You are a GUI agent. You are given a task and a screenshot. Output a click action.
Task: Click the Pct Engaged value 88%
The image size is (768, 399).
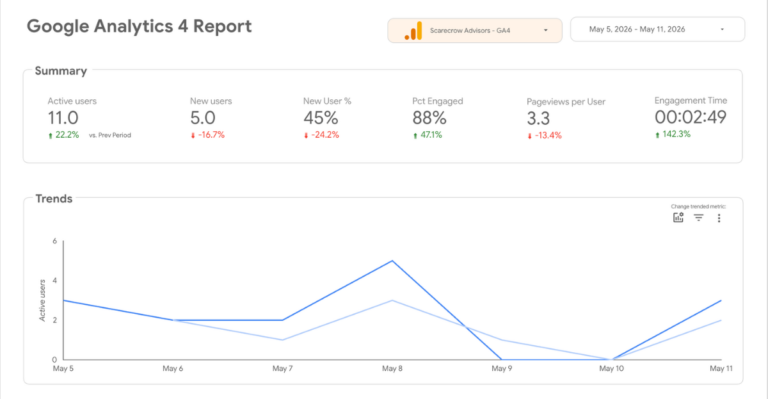pos(429,118)
